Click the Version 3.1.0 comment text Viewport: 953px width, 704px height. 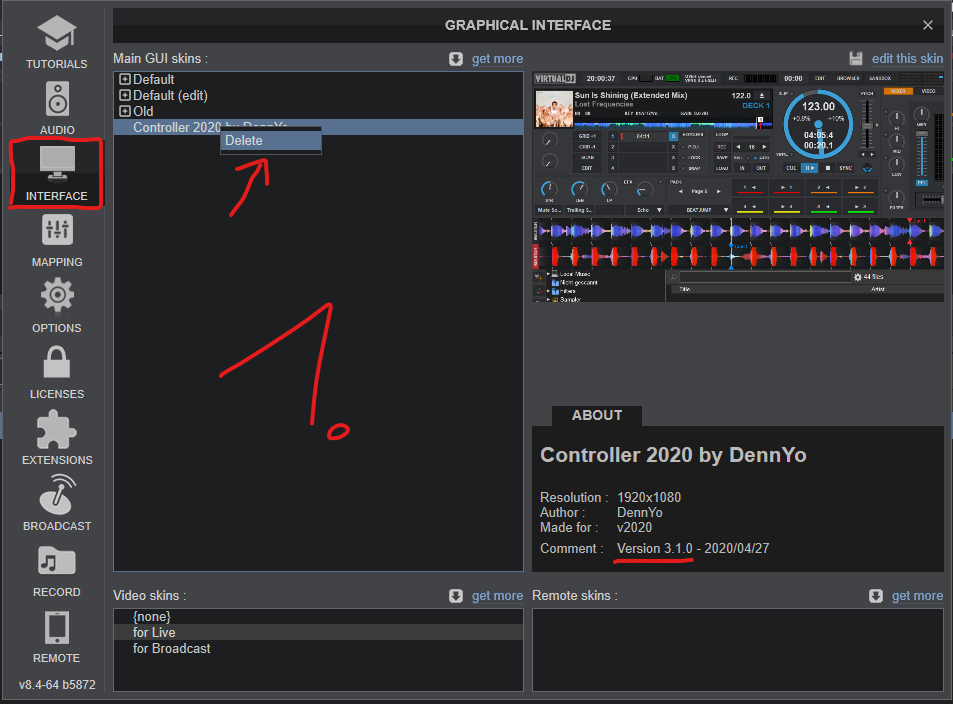tap(655, 548)
